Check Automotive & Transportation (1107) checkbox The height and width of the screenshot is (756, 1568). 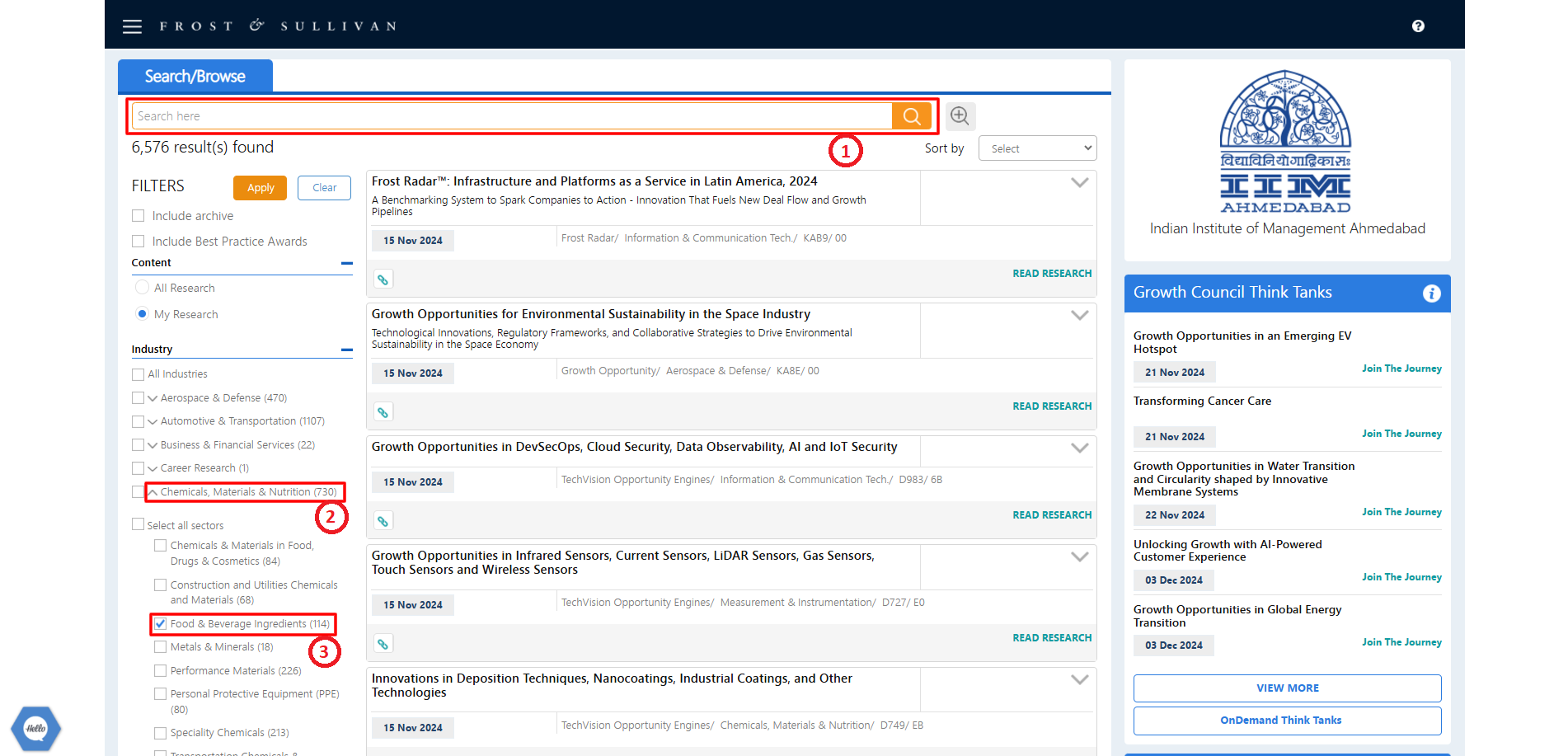click(x=138, y=421)
